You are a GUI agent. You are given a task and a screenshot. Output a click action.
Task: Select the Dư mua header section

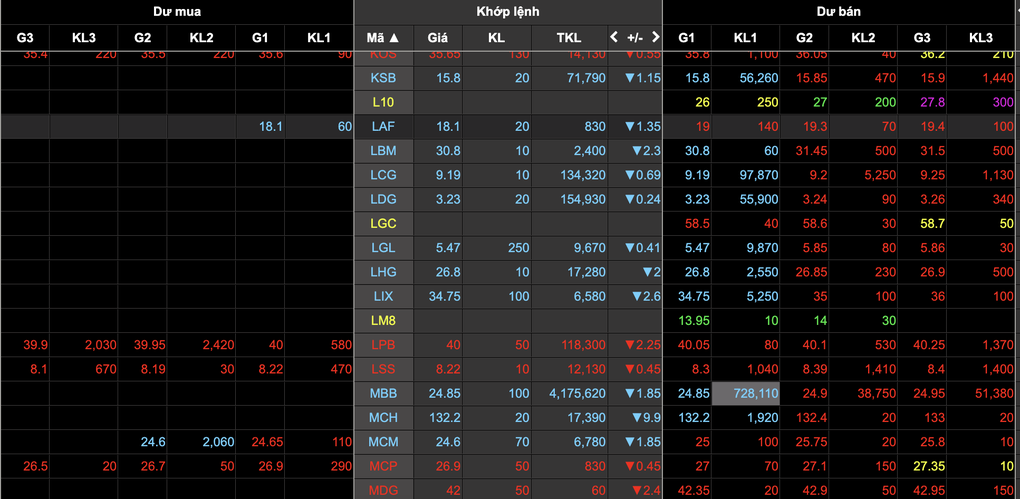coord(176,12)
